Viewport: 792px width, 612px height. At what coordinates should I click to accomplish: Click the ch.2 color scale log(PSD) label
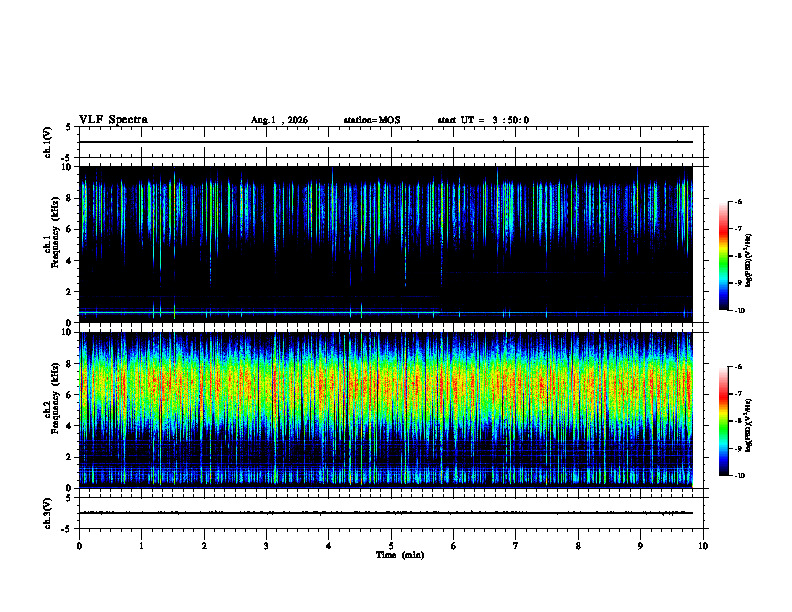tap(748, 426)
